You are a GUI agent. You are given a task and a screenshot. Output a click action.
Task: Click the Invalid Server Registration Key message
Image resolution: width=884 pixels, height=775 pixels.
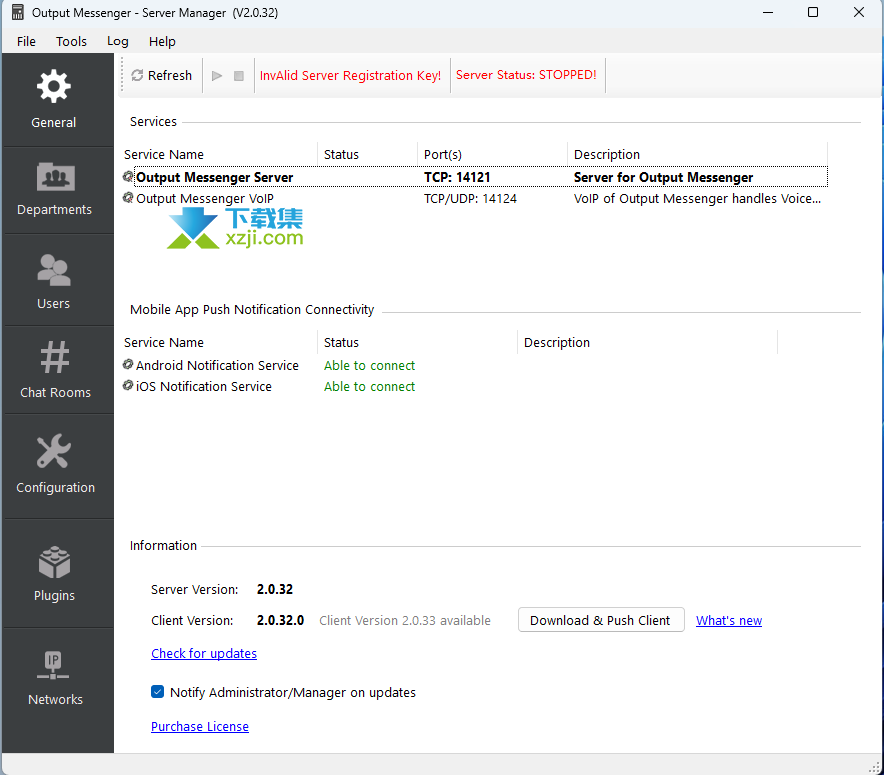(351, 76)
